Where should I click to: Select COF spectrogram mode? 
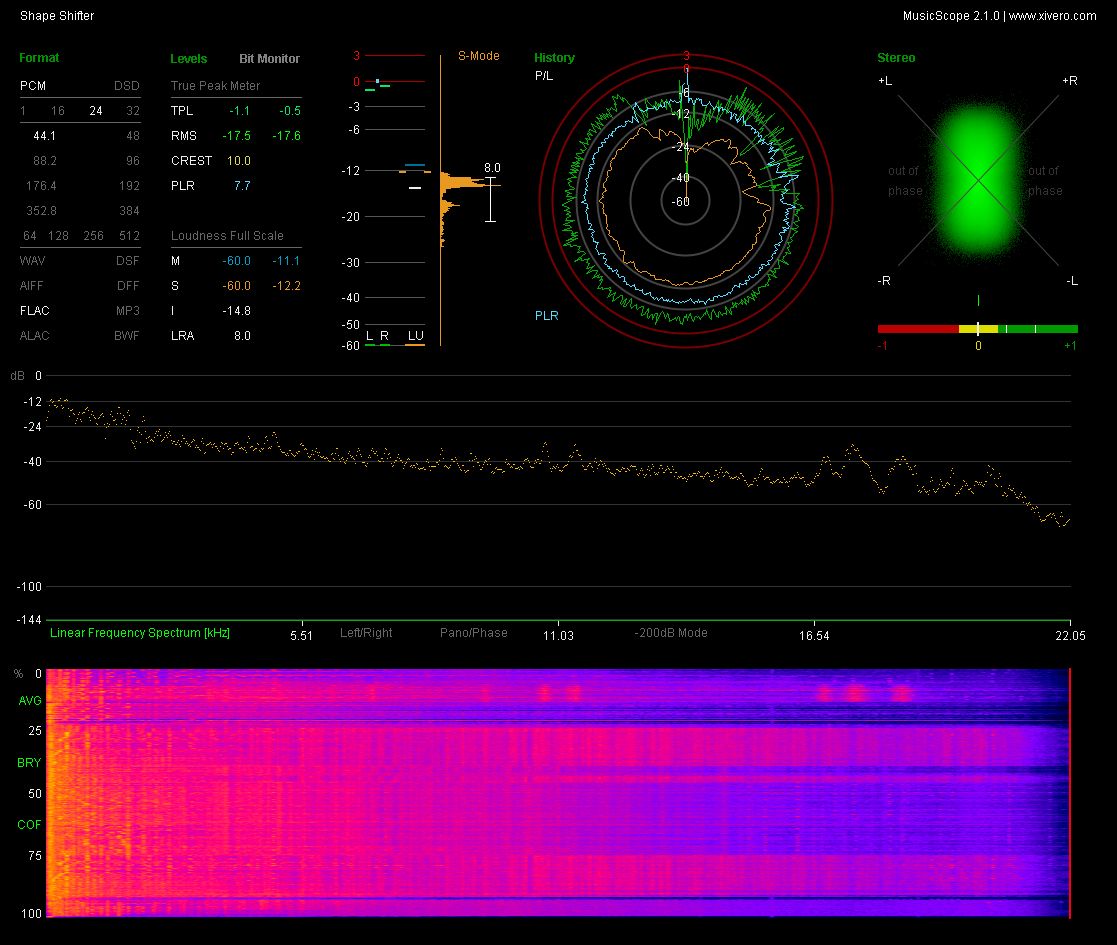(x=30, y=825)
